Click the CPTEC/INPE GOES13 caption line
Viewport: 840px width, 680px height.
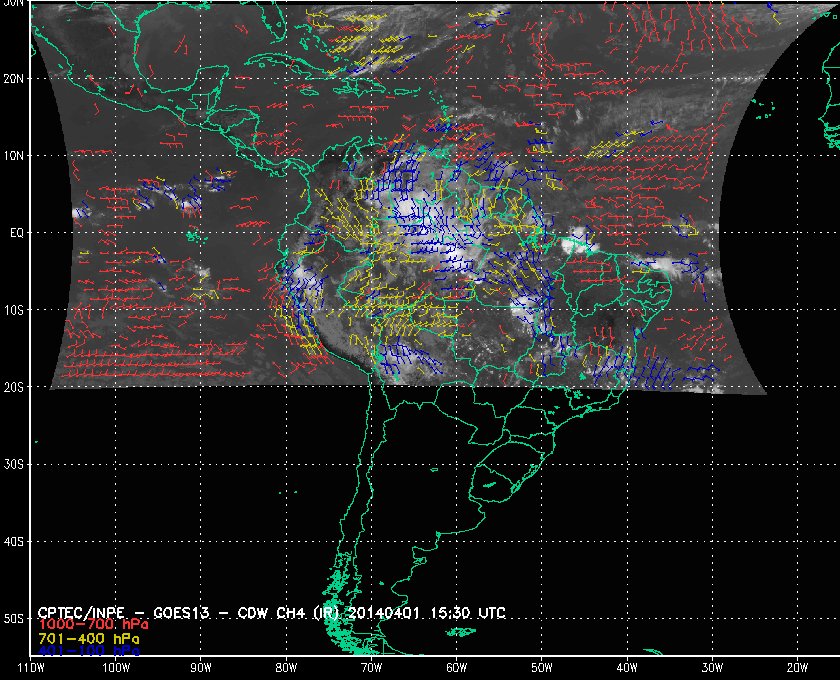tap(272, 612)
